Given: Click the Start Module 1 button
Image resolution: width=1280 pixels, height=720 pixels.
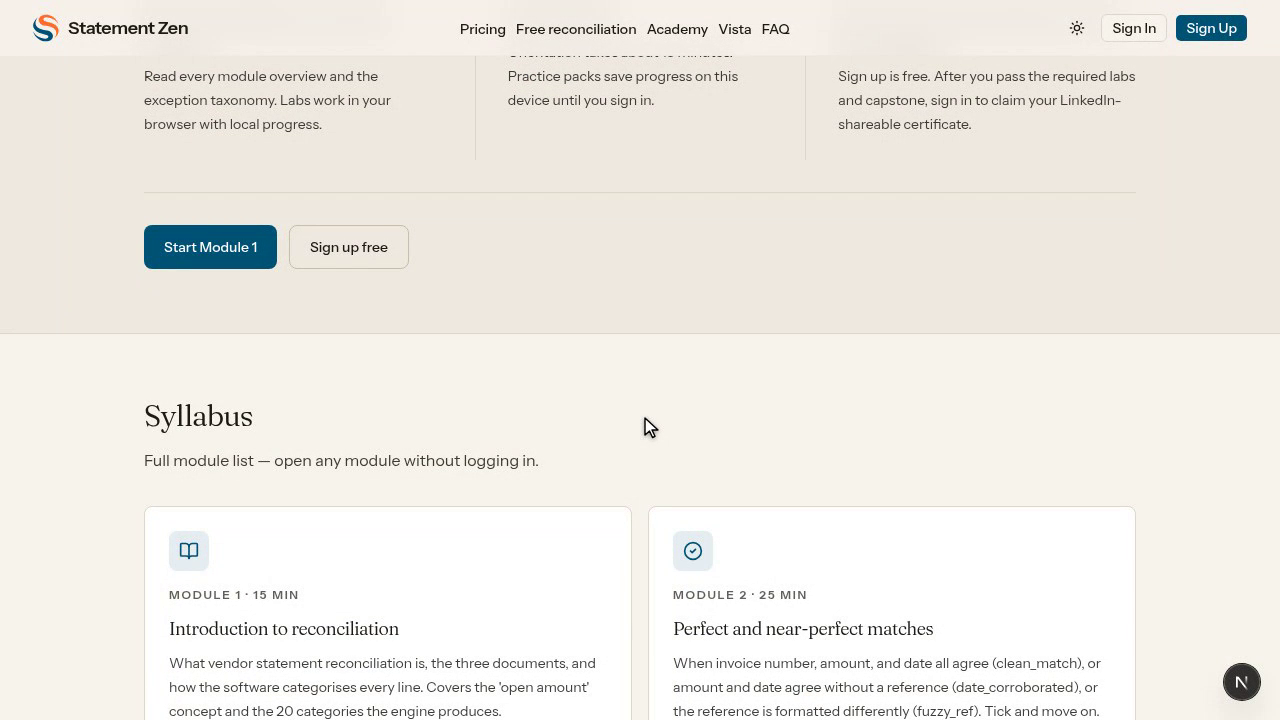Looking at the screenshot, I should pyautogui.click(x=210, y=247).
